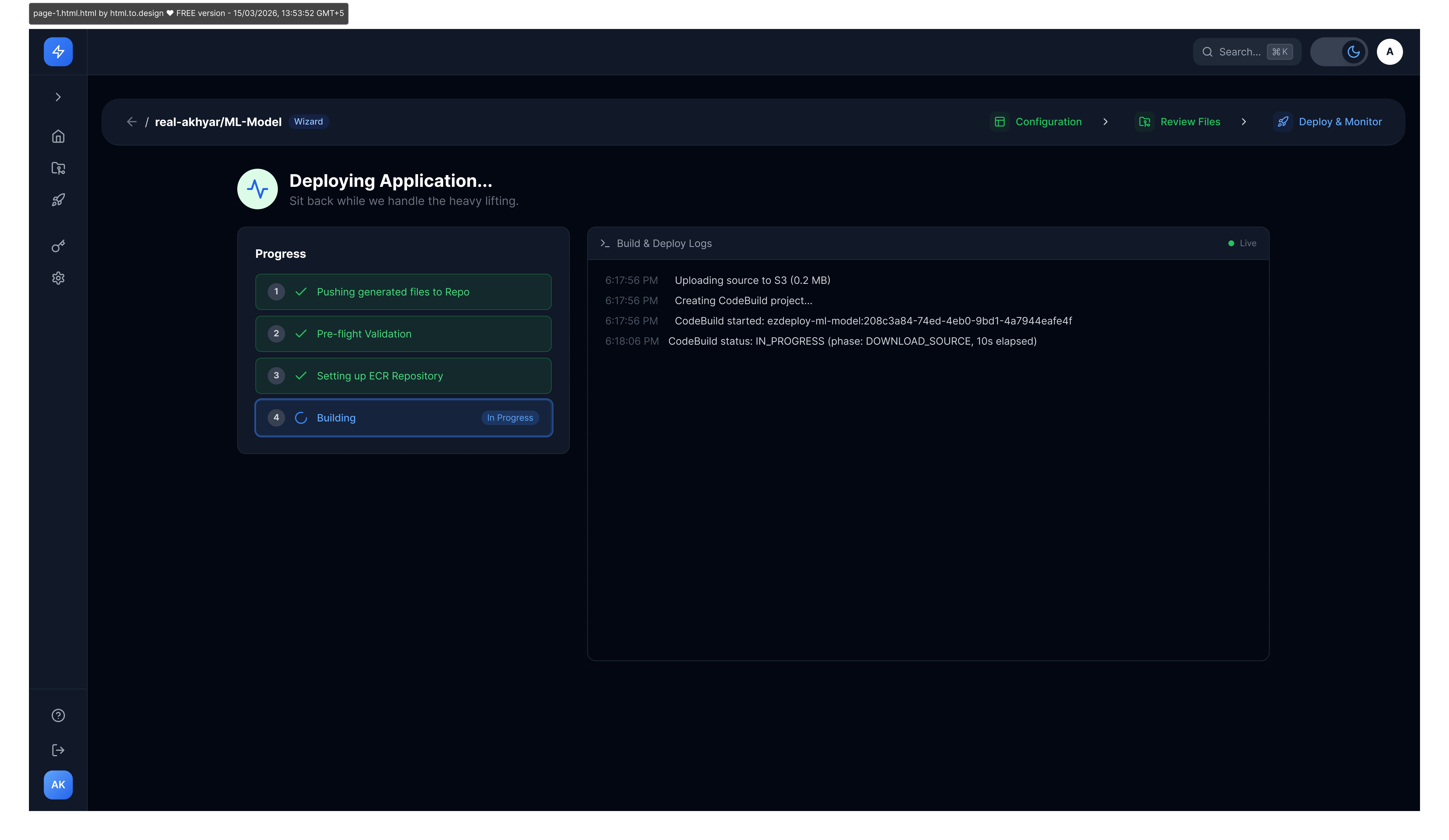Open the Home icon in sidebar

57,136
